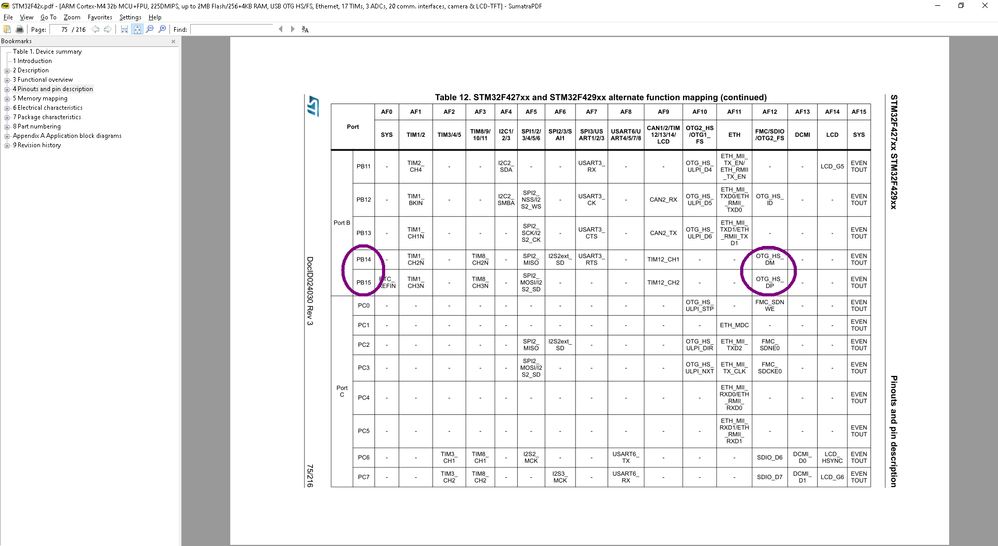Open the Go To menu

coord(48,17)
